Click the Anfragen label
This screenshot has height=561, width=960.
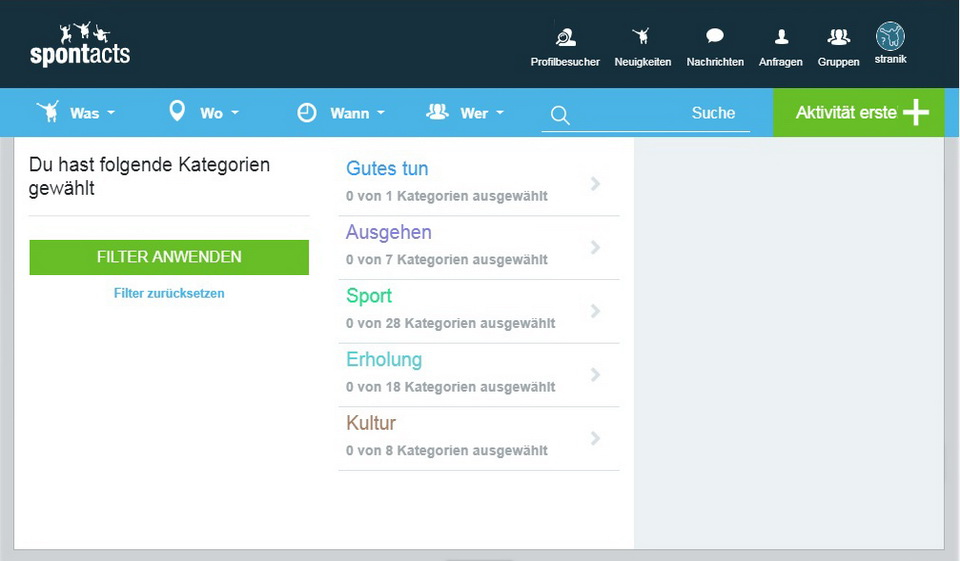pyautogui.click(x=781, y=62)
